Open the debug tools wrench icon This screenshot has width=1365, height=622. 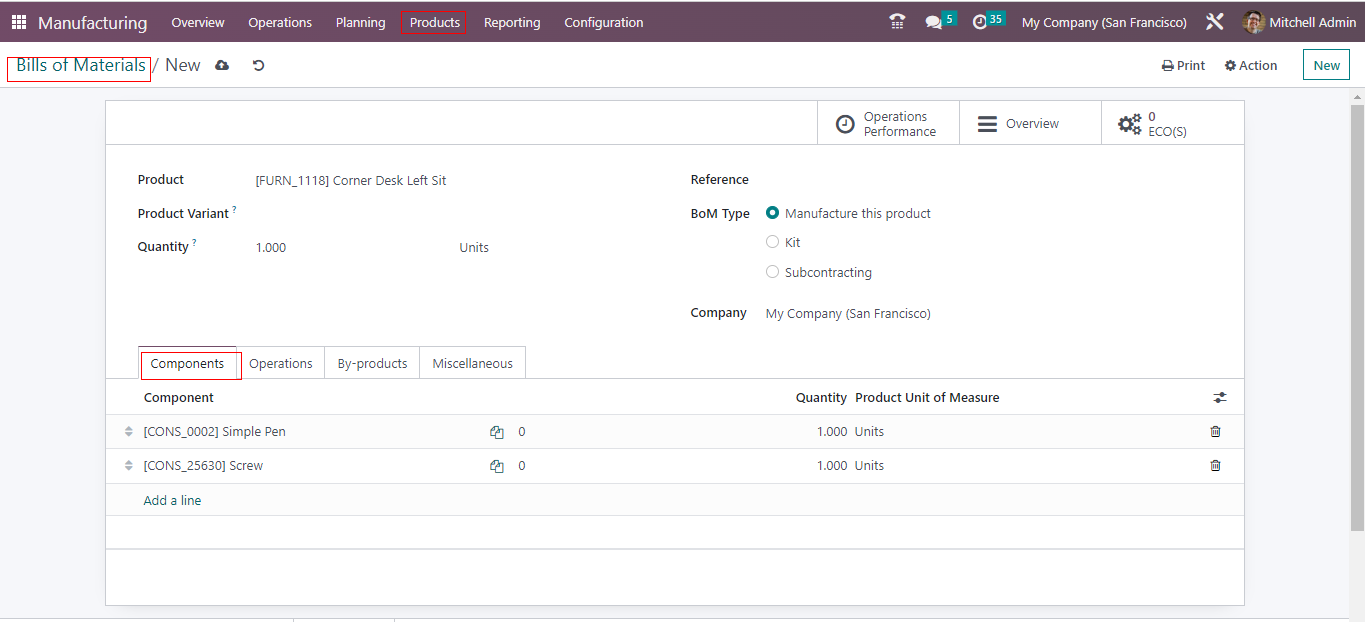click(x=1215, y=22)
